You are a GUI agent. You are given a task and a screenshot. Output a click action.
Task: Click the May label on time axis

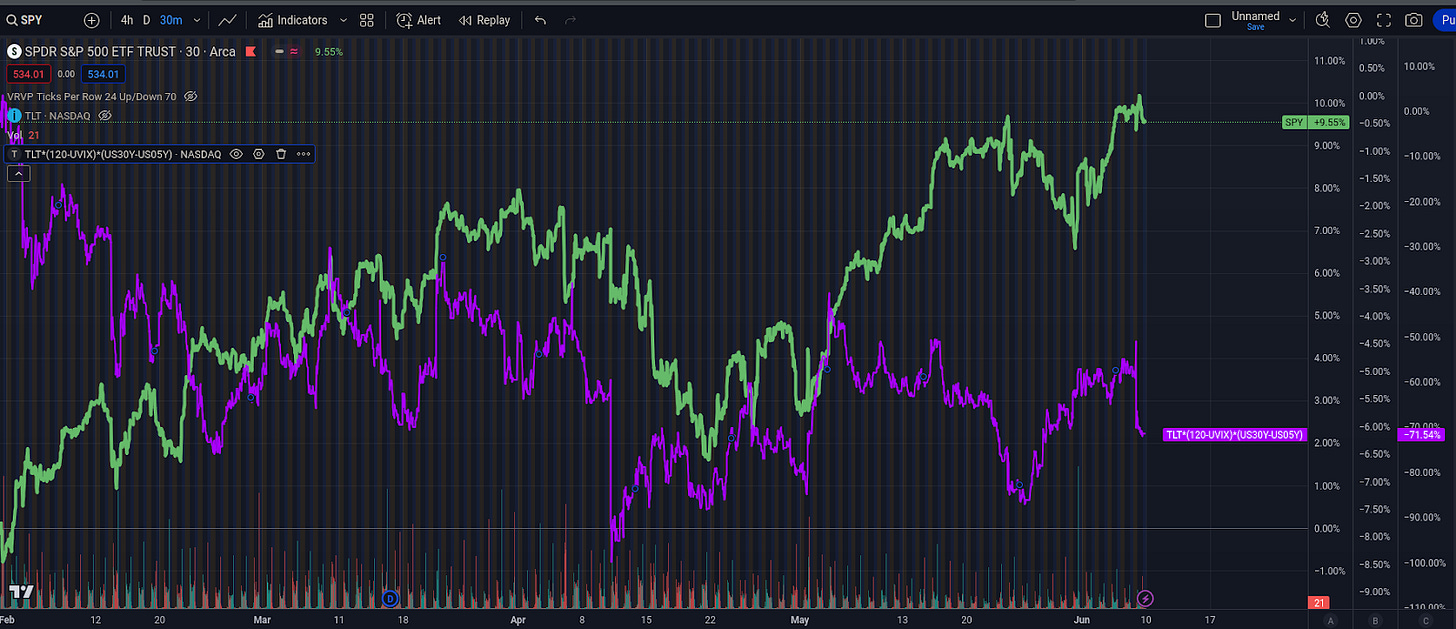coord(800,620)
